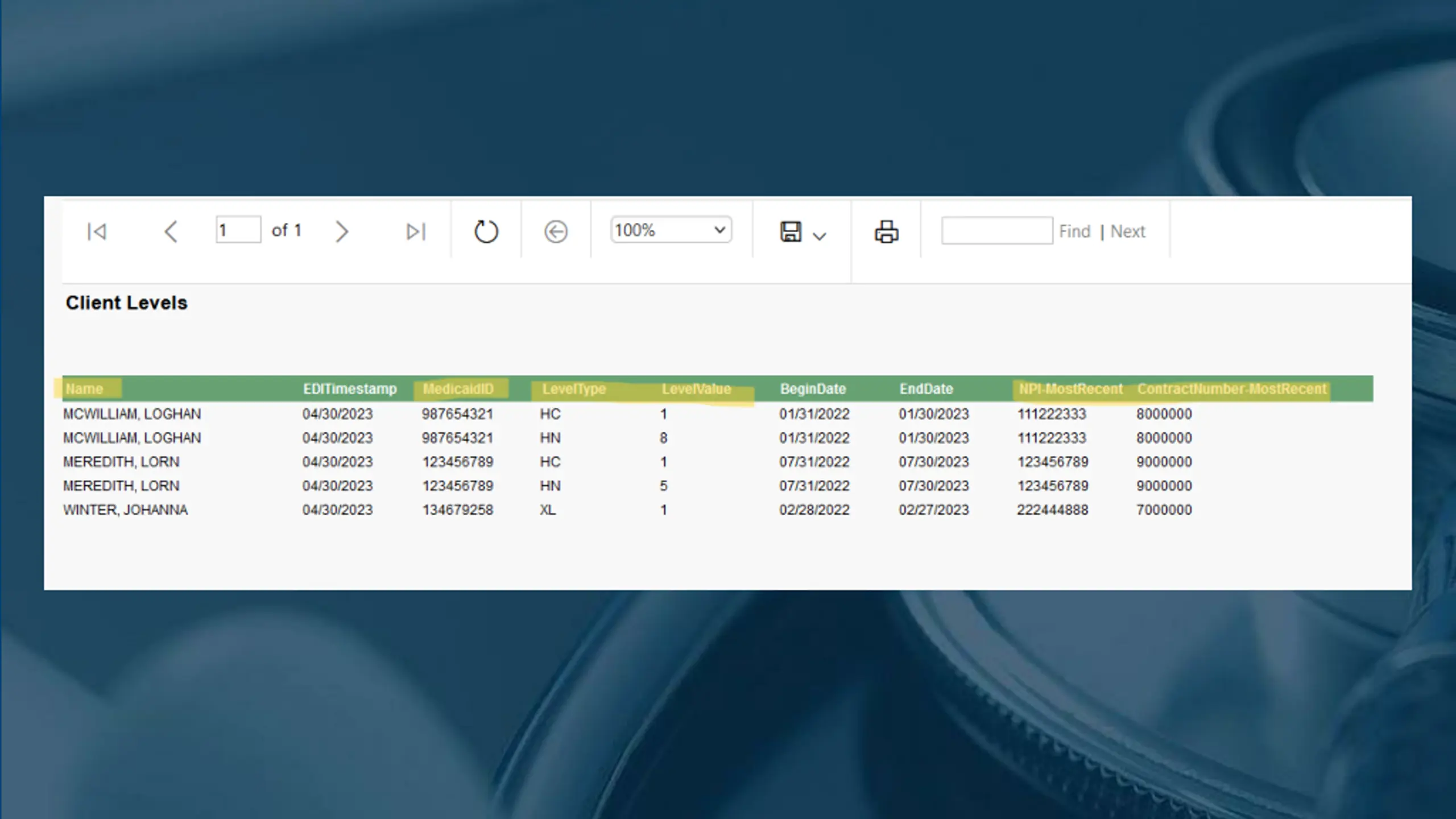Click the save/export disk icon

(791, 231)
